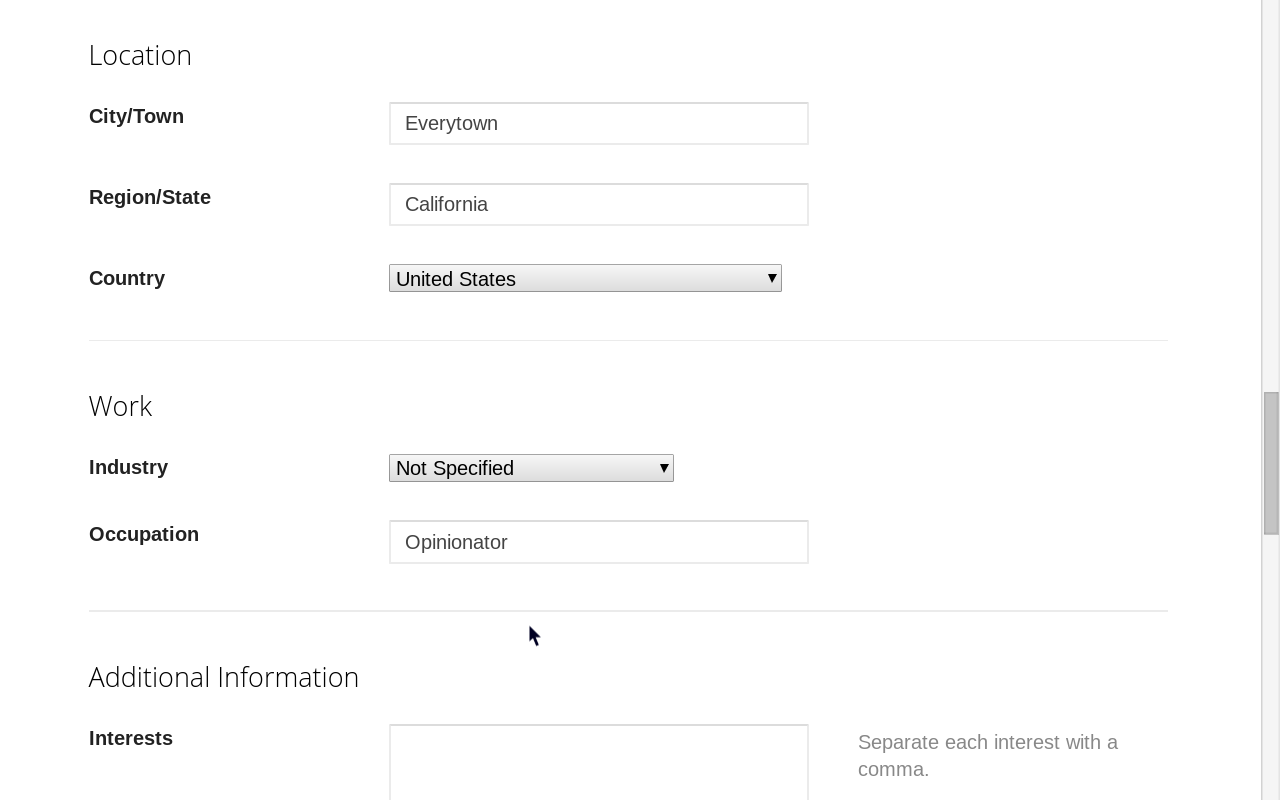1280x800 pixels.
Task: Click the Work section heading
Action: click(x=120, y=406)
